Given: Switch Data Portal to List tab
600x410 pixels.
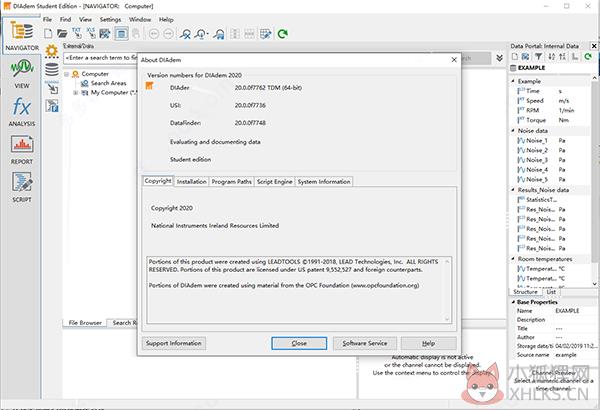Looking at the screenshot, I should 551,292.
